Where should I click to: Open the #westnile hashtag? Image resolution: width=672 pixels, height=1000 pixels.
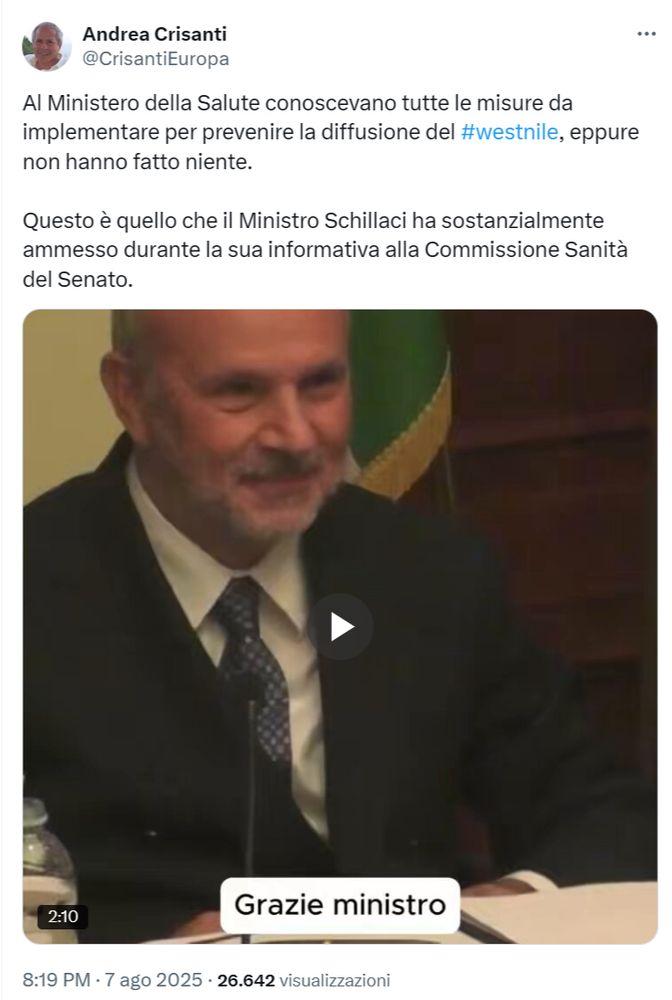(x=509, y=132)
